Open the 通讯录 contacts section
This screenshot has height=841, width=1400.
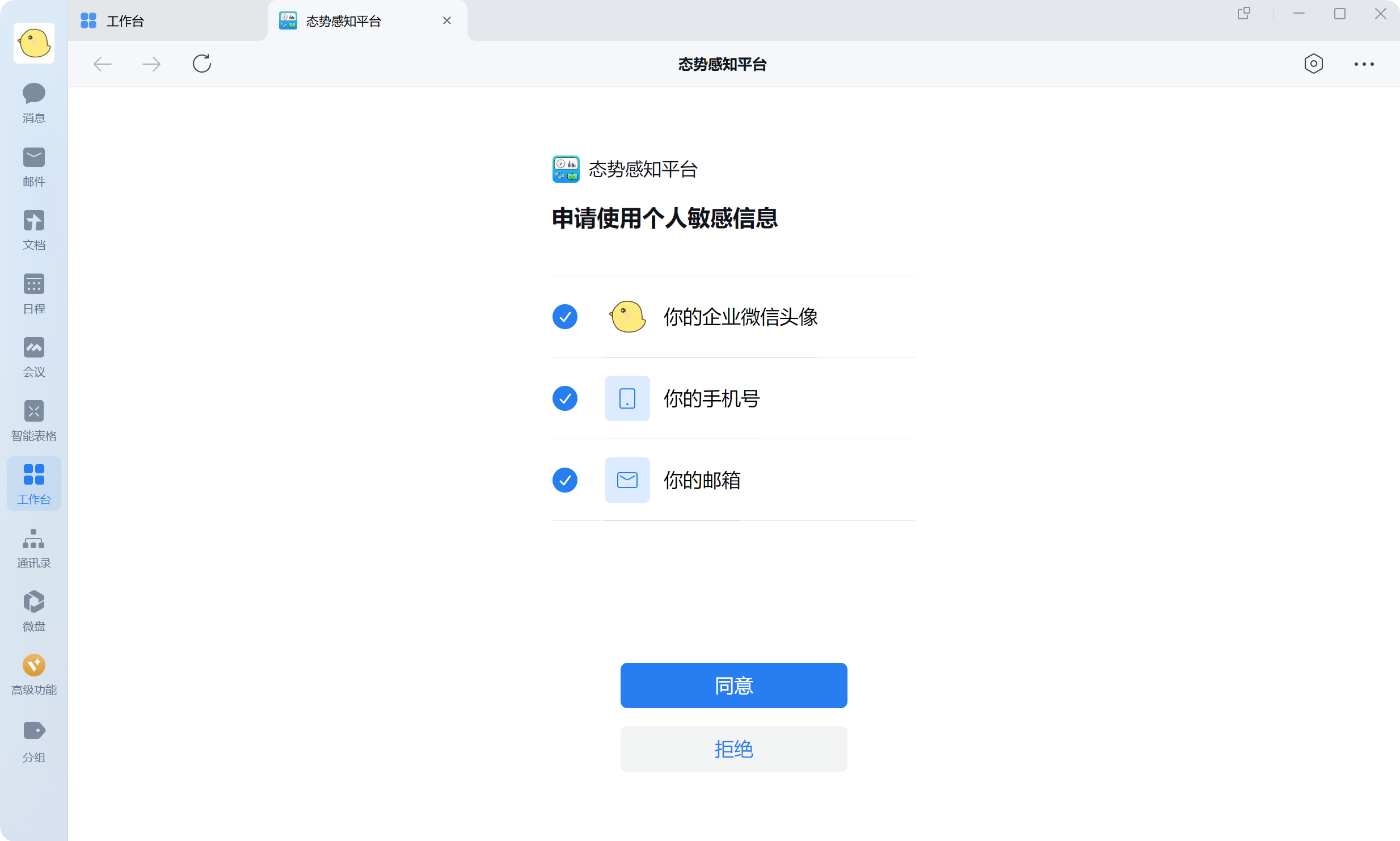33,547
